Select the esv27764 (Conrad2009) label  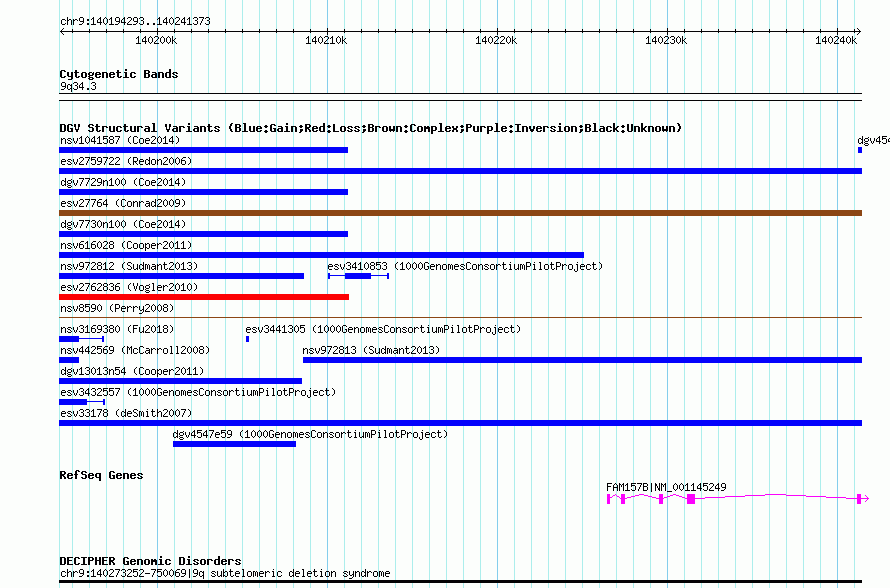(123, 203)
